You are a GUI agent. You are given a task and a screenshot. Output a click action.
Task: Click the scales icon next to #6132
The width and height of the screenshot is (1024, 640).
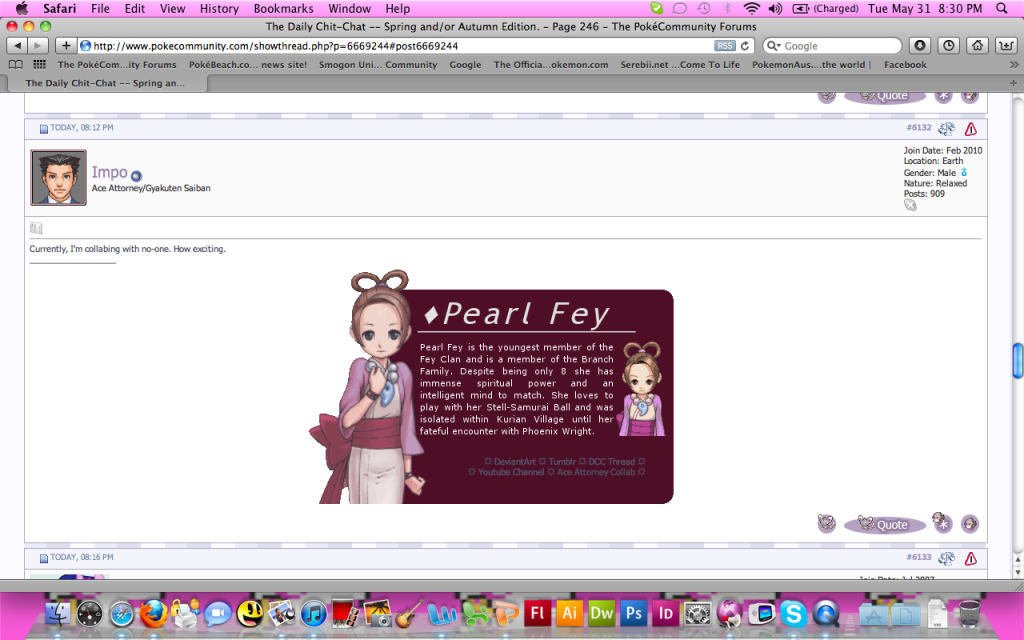point(946,129)
